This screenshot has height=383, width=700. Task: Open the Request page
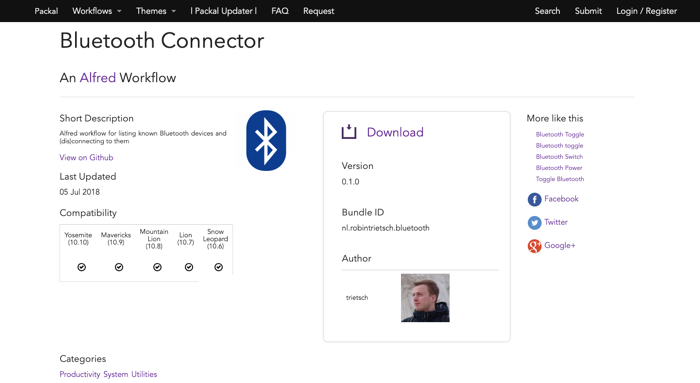(x=318, y=11)
